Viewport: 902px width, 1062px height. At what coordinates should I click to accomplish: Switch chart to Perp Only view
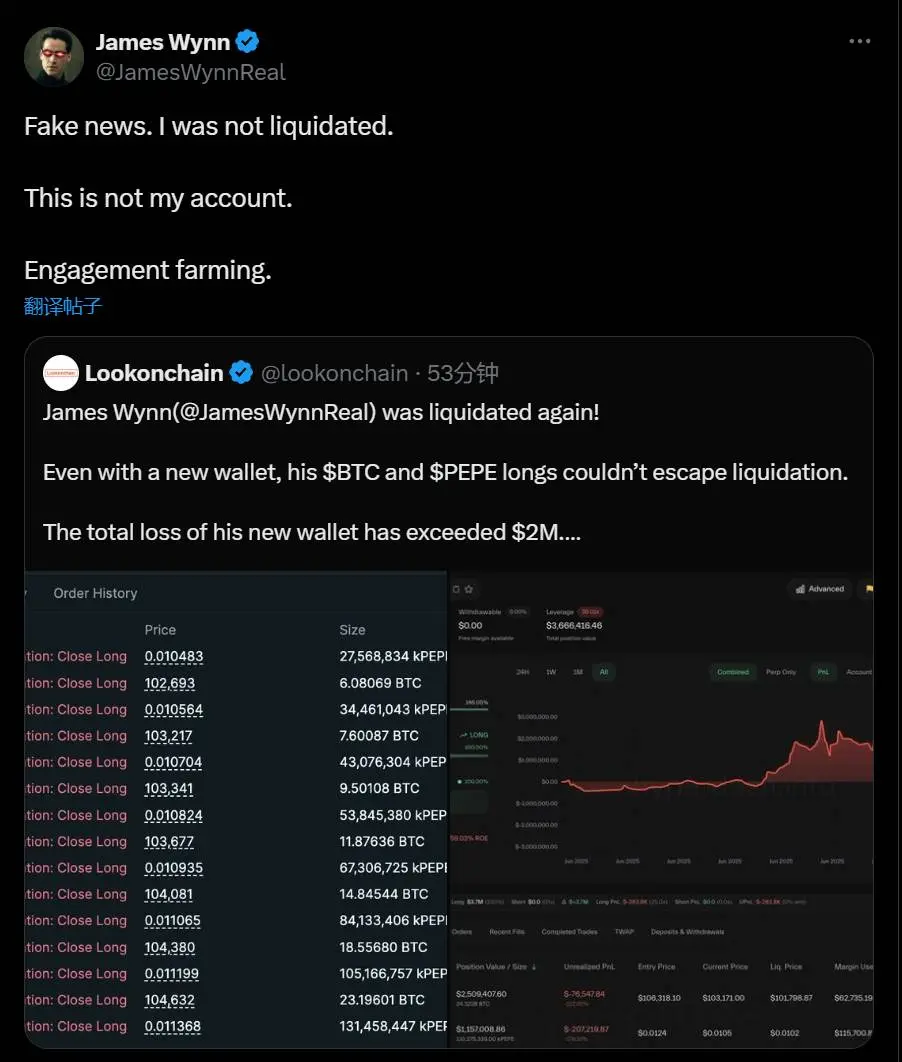[783, 672]
